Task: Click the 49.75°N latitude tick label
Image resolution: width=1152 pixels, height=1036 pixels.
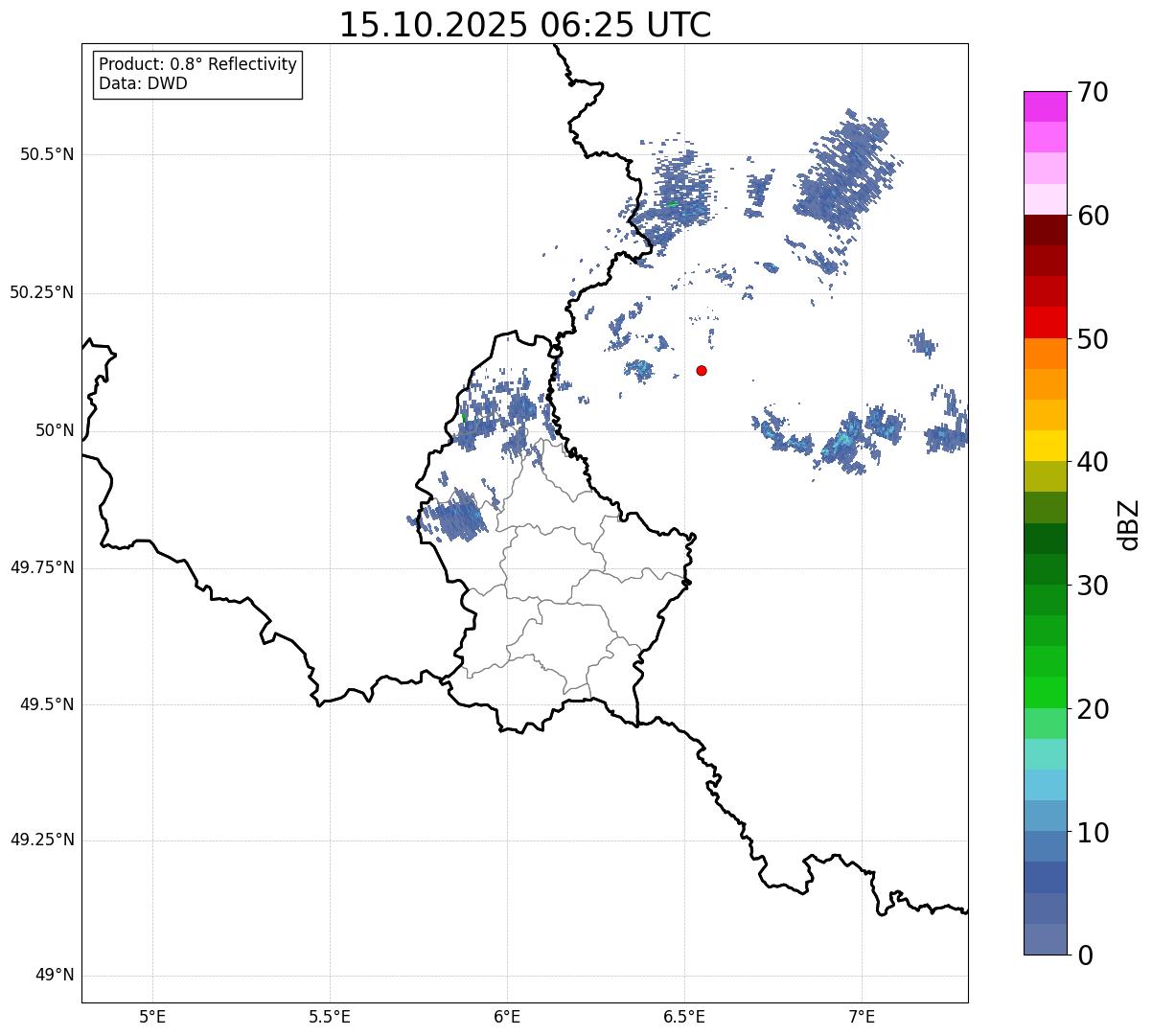Action: (x=42, y=567)
